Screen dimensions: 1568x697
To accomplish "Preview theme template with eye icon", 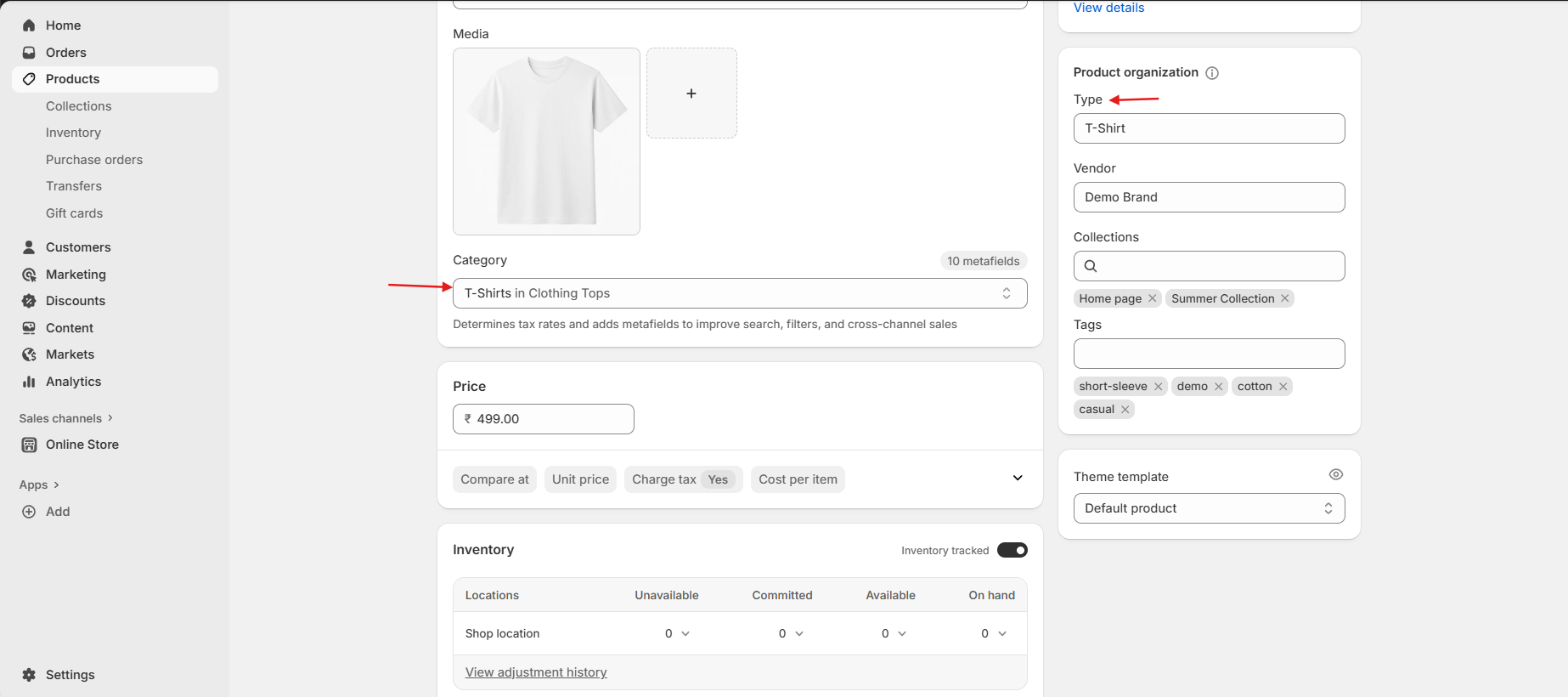I will tap(1335, 474).
